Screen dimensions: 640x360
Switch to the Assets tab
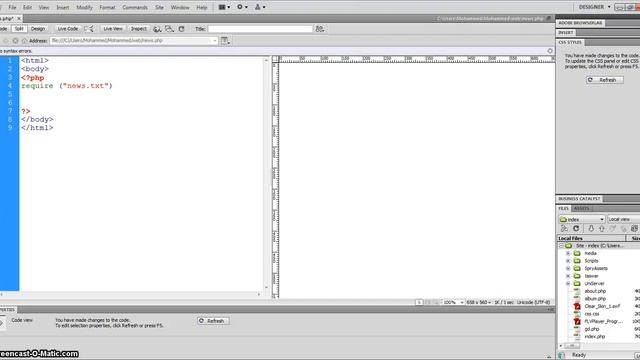[x=582, y=209]
